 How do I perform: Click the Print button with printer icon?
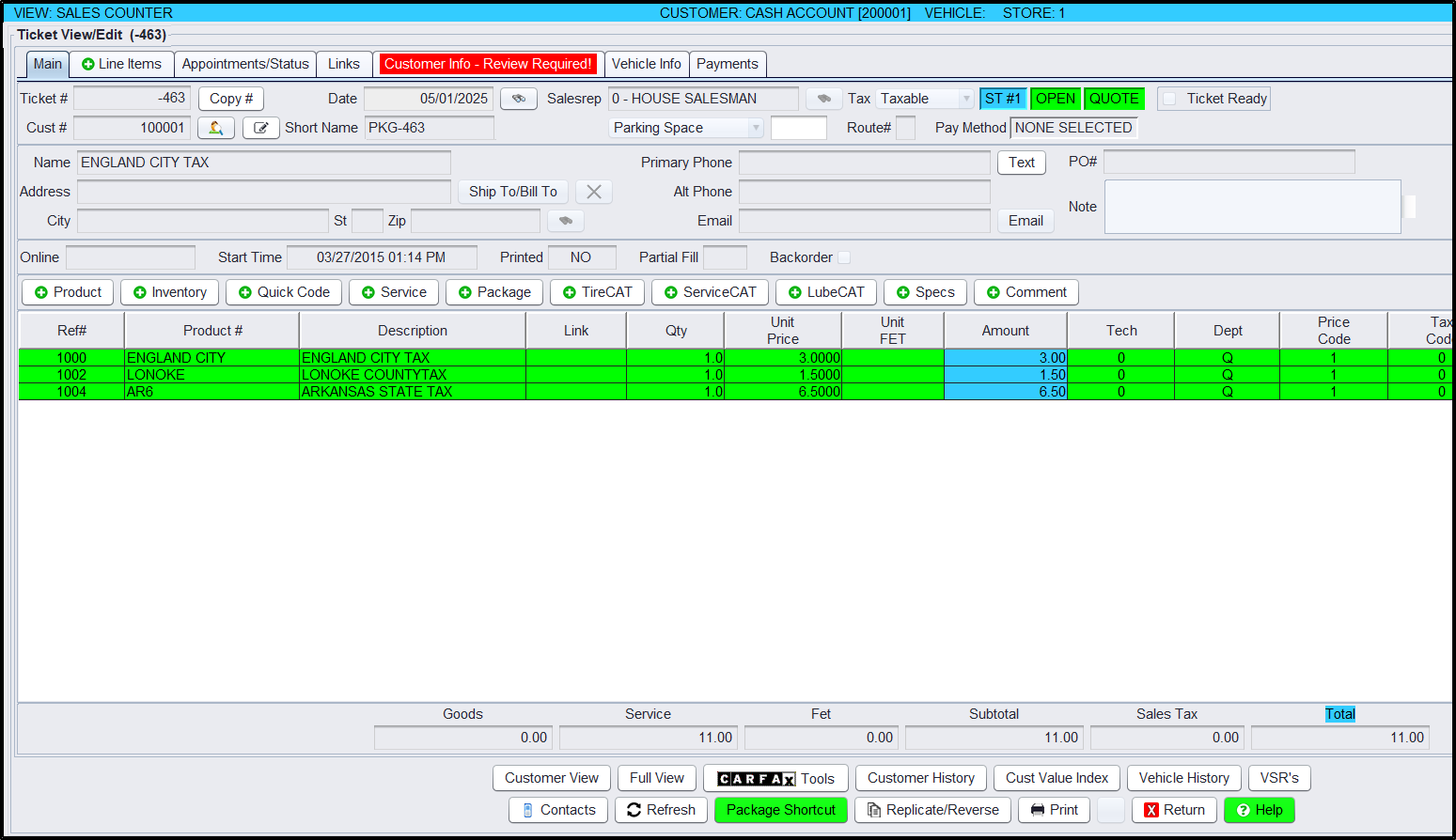point(1054,810)
